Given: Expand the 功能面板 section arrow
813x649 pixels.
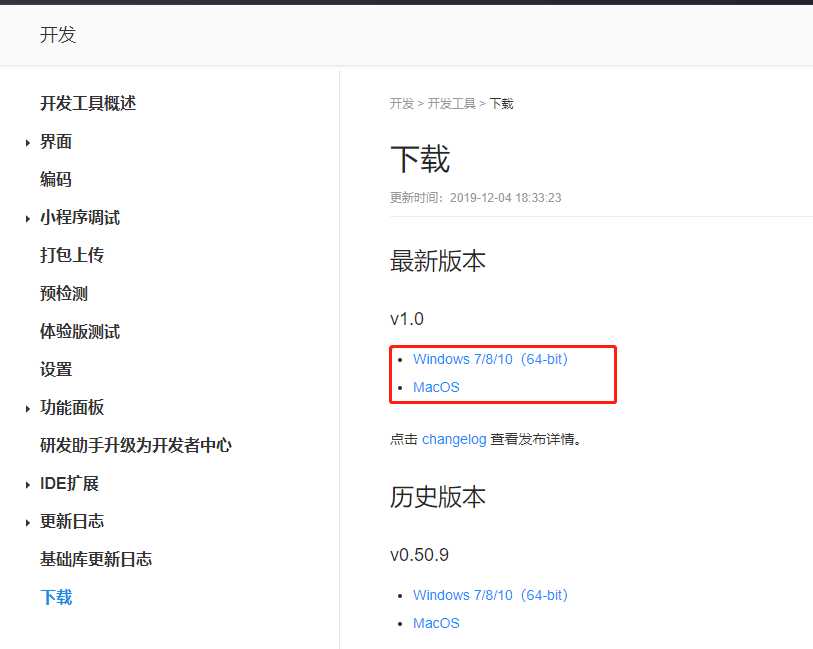Looking at the screenshot, I should click(28, 409).
